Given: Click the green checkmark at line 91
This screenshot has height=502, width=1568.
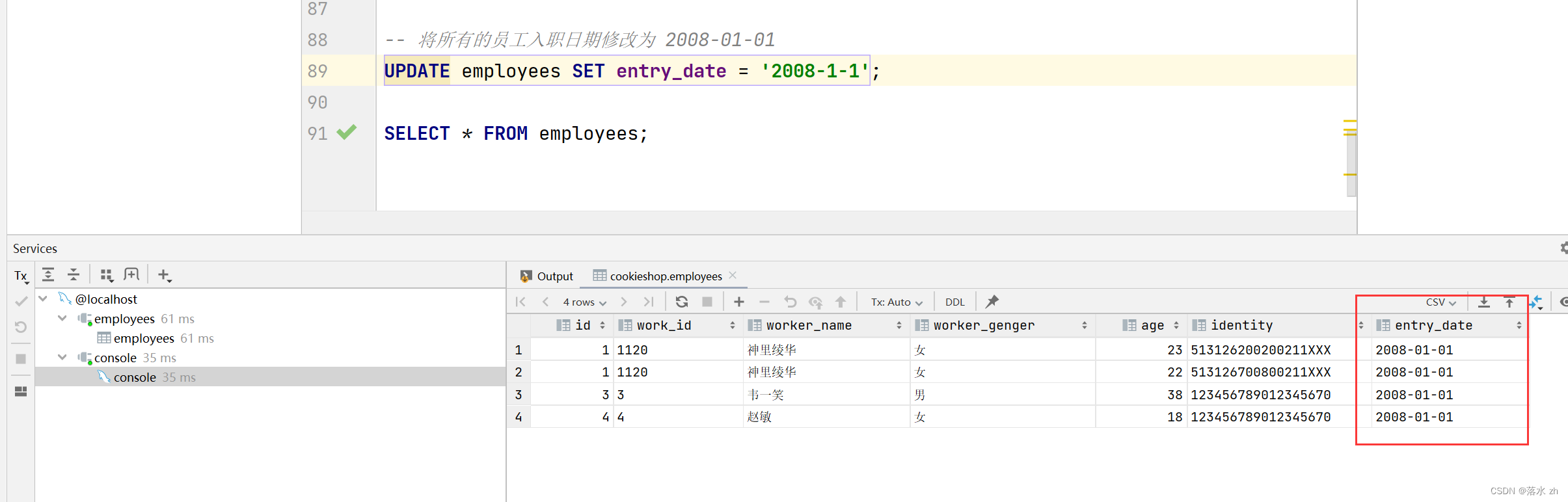Looking at the screenshot, I should point(347,132).
